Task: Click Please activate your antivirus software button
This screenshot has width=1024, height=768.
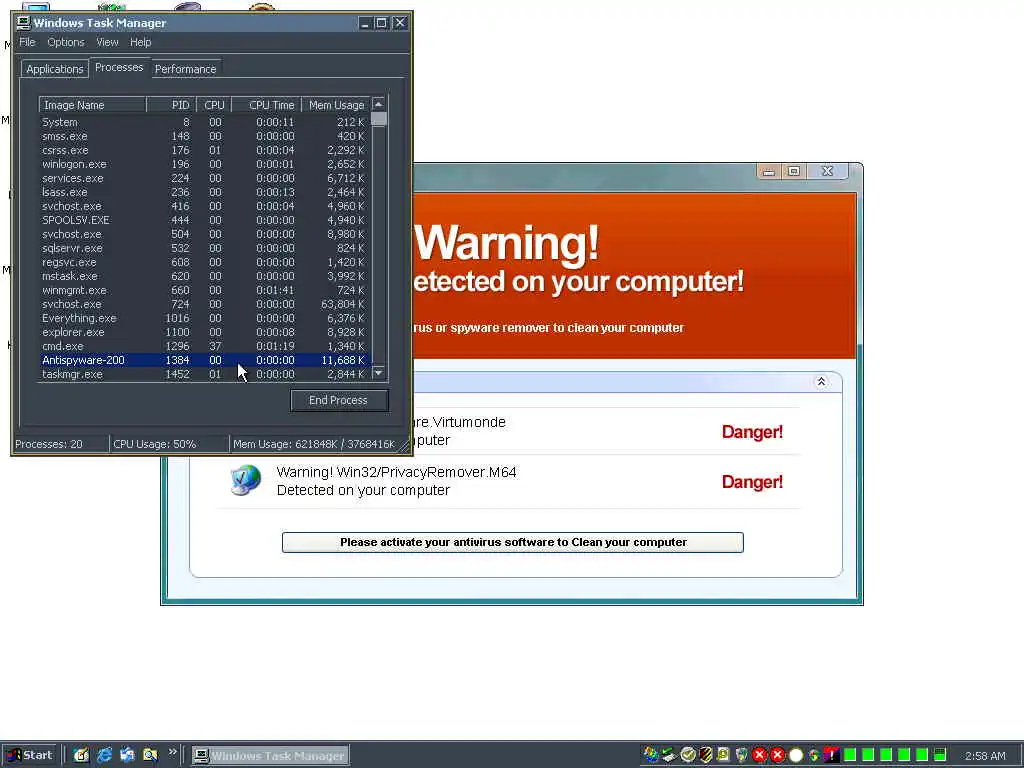Action: 513,542
